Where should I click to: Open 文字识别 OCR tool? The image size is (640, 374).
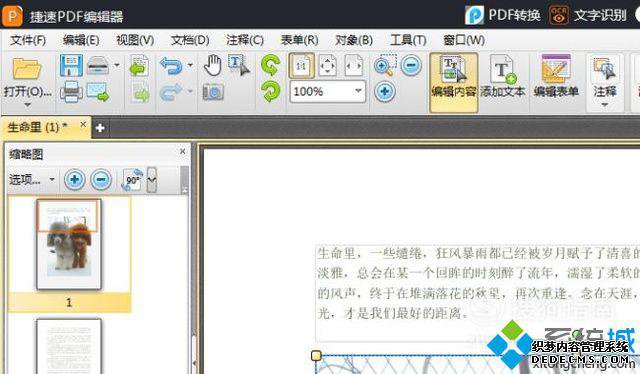point(588,16)
